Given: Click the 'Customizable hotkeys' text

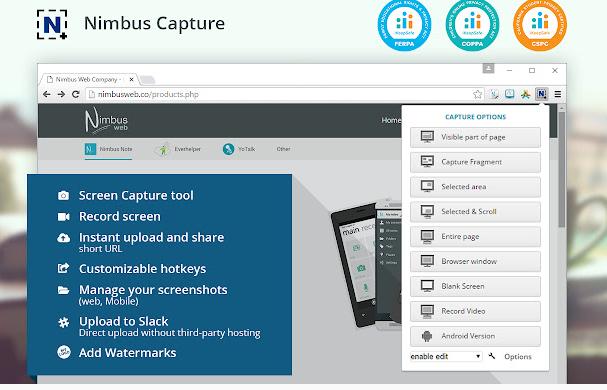Looking at the screenshot, I should 142,268.
